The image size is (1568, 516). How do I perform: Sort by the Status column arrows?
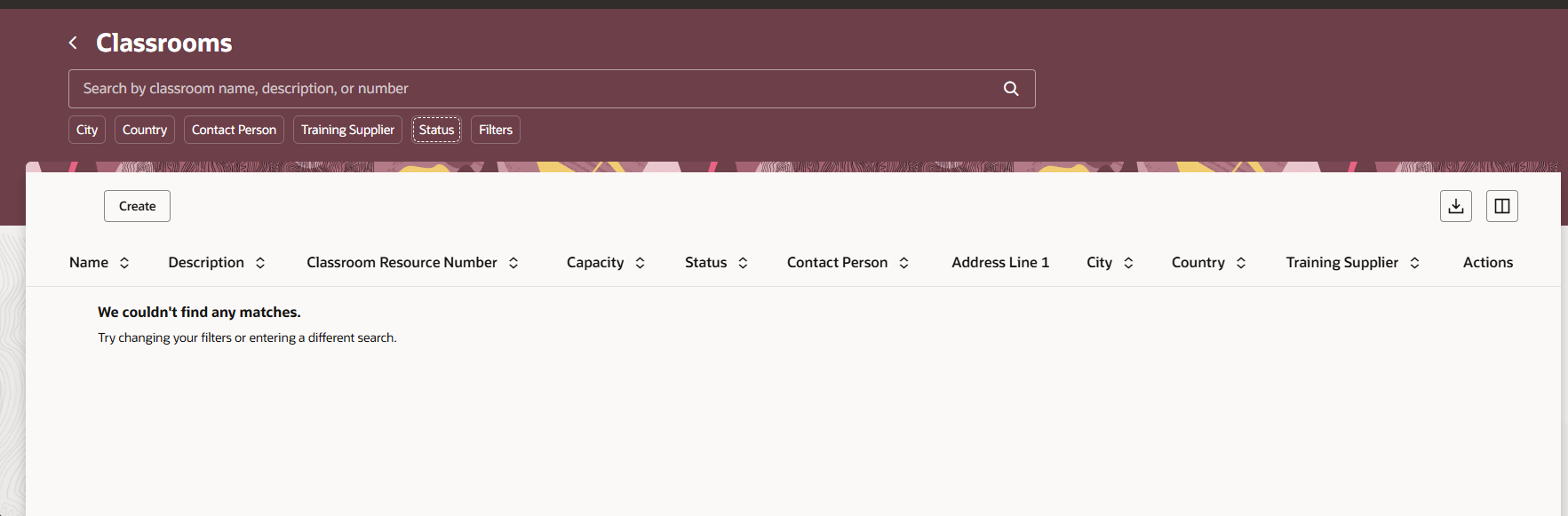743,263
